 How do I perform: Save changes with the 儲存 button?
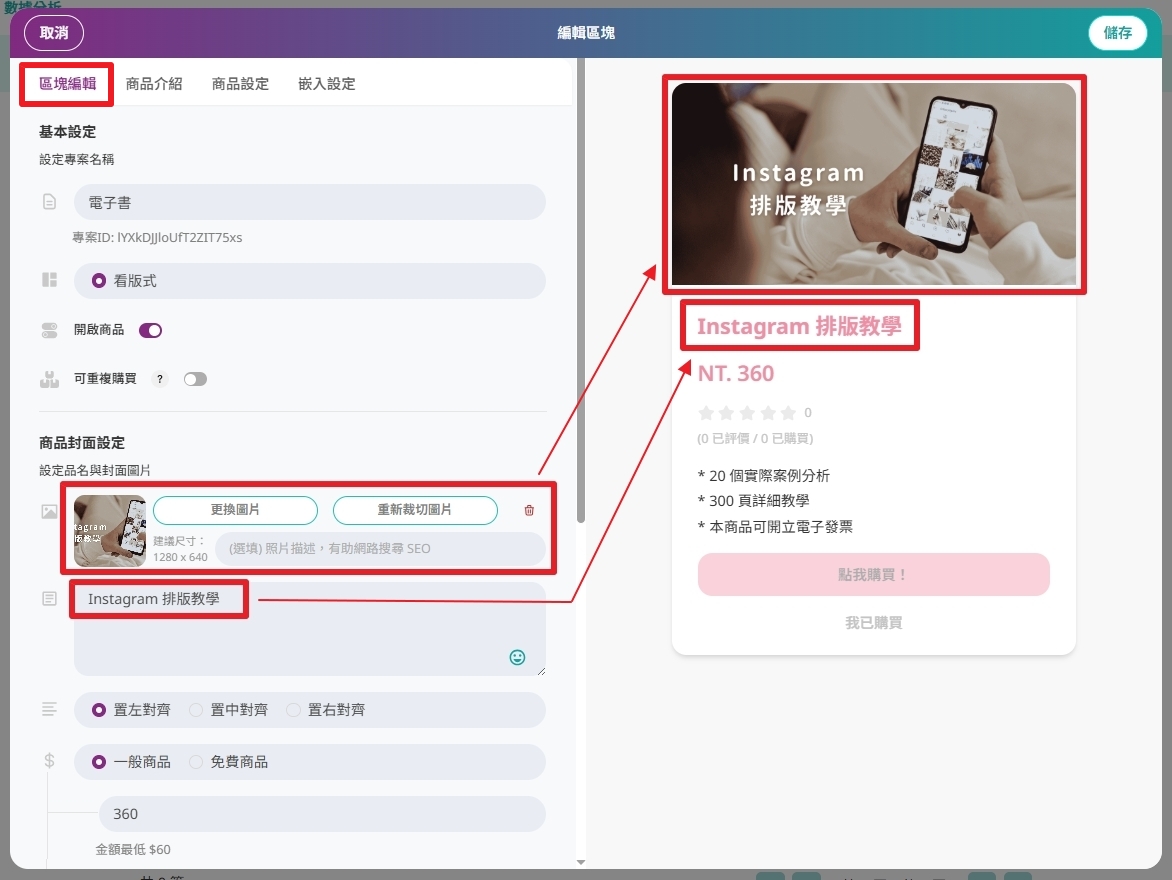point(1117,33)
